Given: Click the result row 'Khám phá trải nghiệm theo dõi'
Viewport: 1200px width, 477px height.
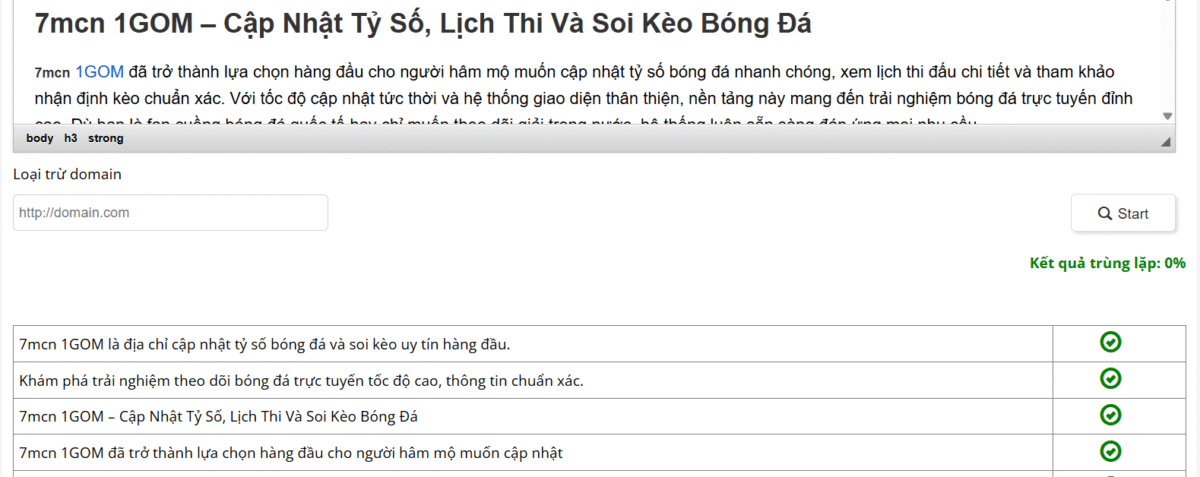Looking at the screenshot, I should point(301,381).
